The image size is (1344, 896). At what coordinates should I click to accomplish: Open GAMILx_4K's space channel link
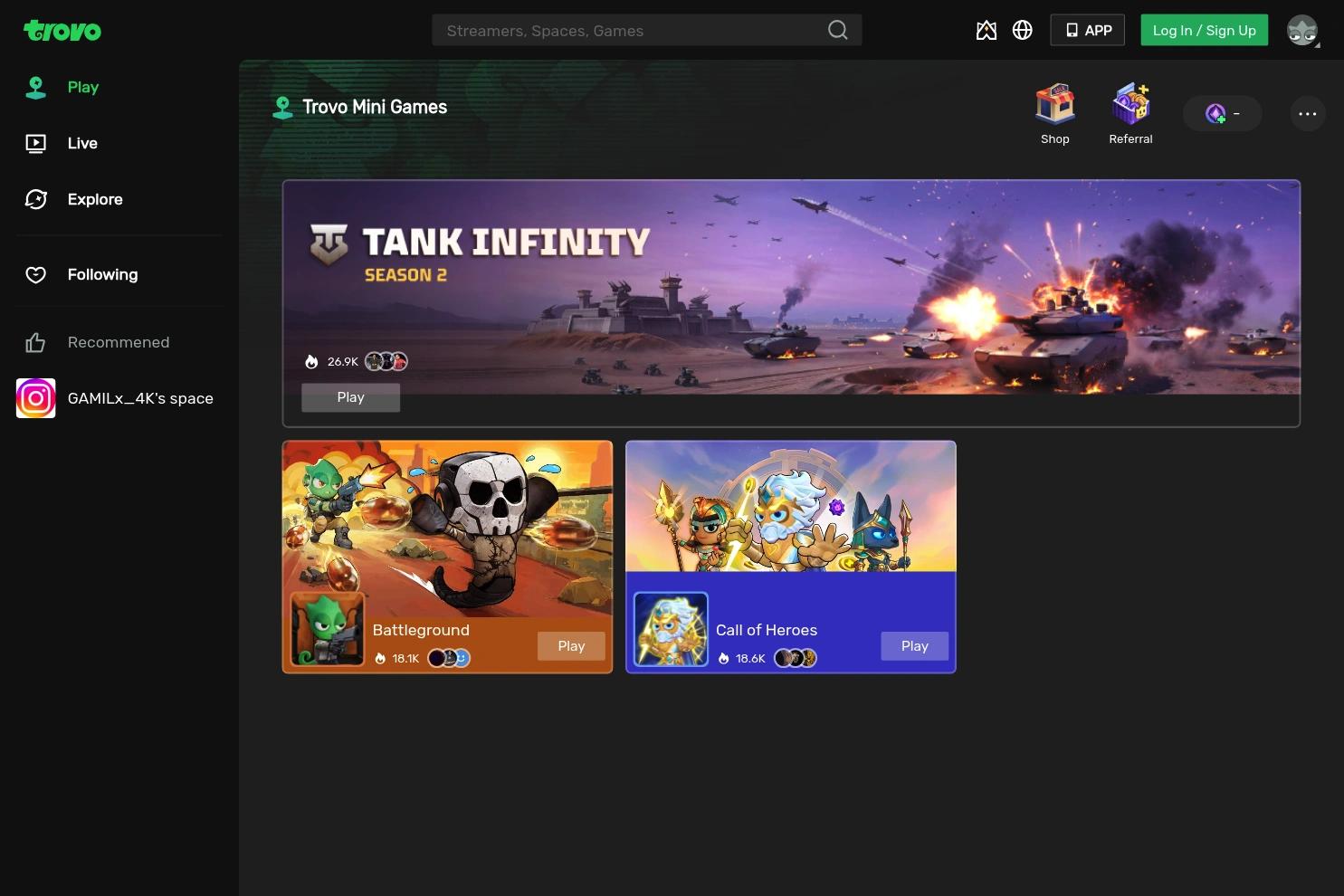tap(140, 399)
